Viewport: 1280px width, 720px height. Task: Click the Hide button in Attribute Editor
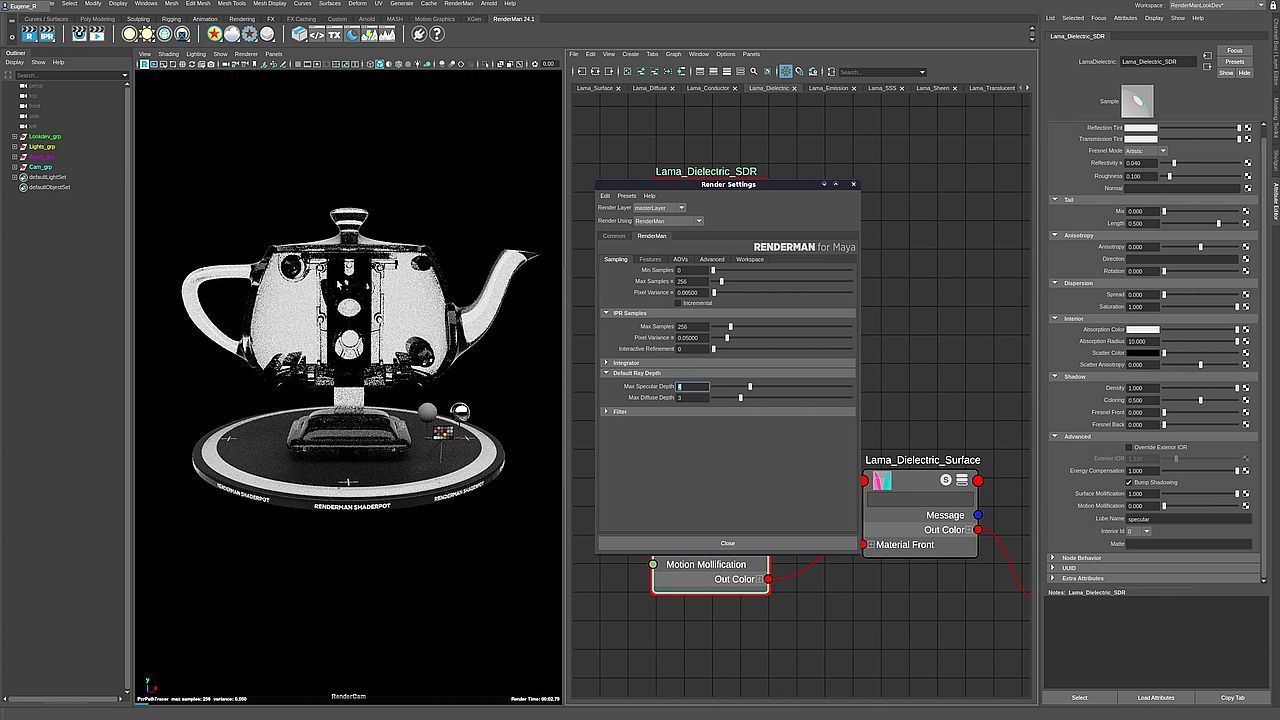1244,73
